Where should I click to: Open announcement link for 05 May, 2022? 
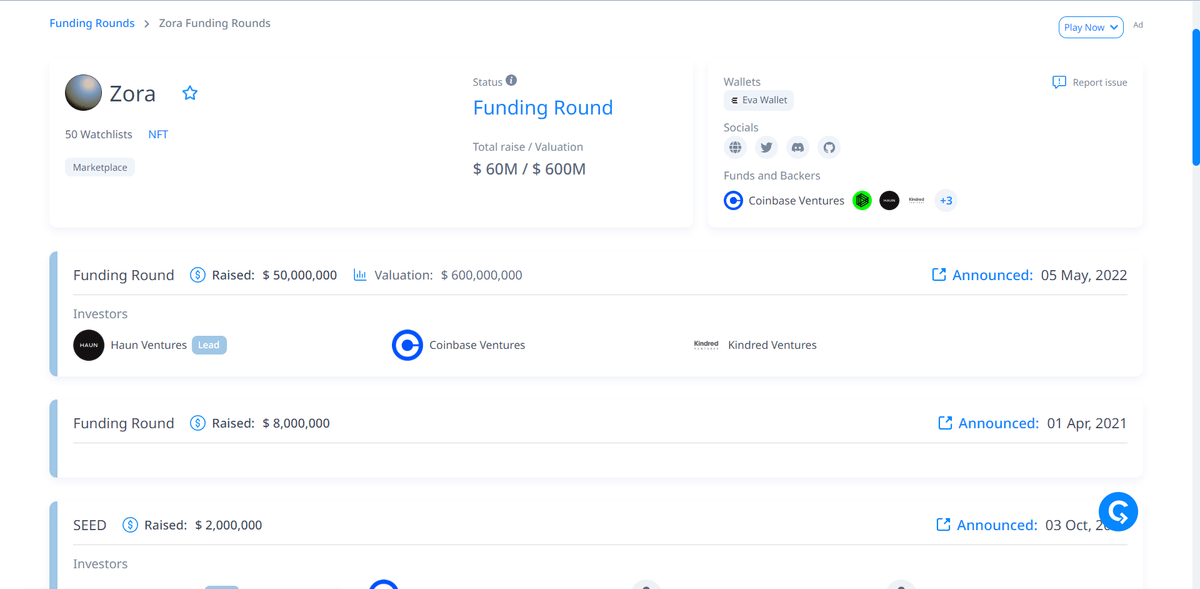(x=982, y=275)
